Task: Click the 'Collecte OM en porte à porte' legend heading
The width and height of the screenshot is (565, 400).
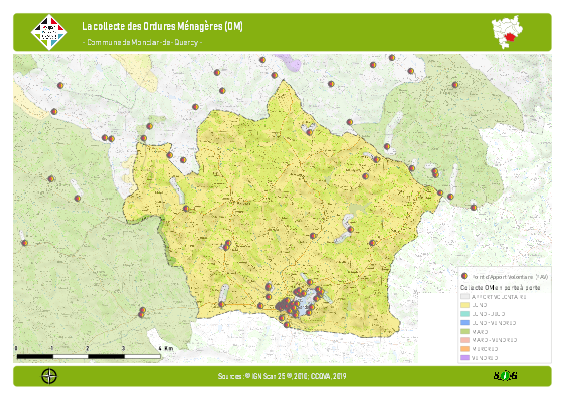Action: pos(500,288)
